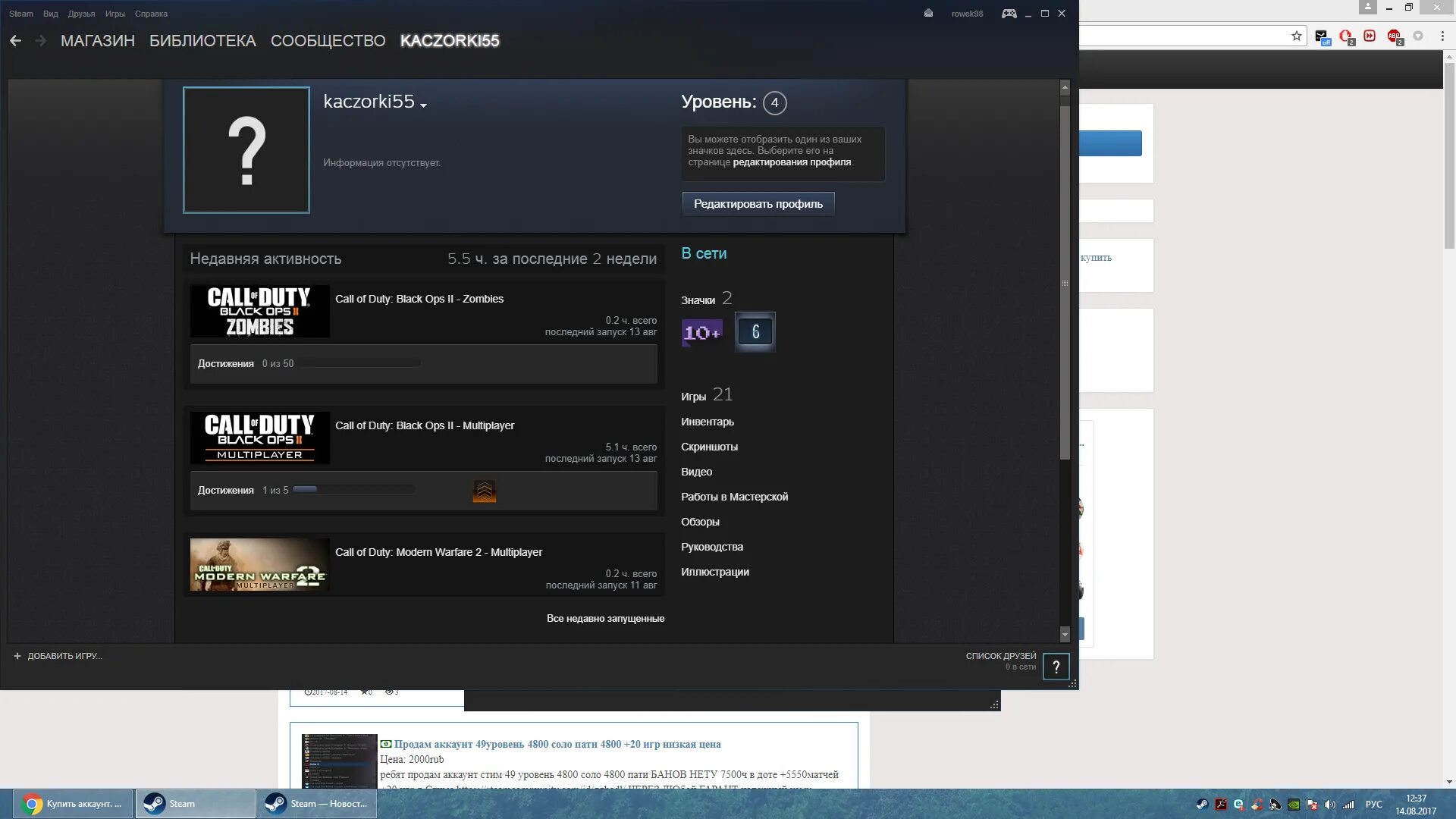Bookmark page with Chrome star icon

pos(1297,36)
